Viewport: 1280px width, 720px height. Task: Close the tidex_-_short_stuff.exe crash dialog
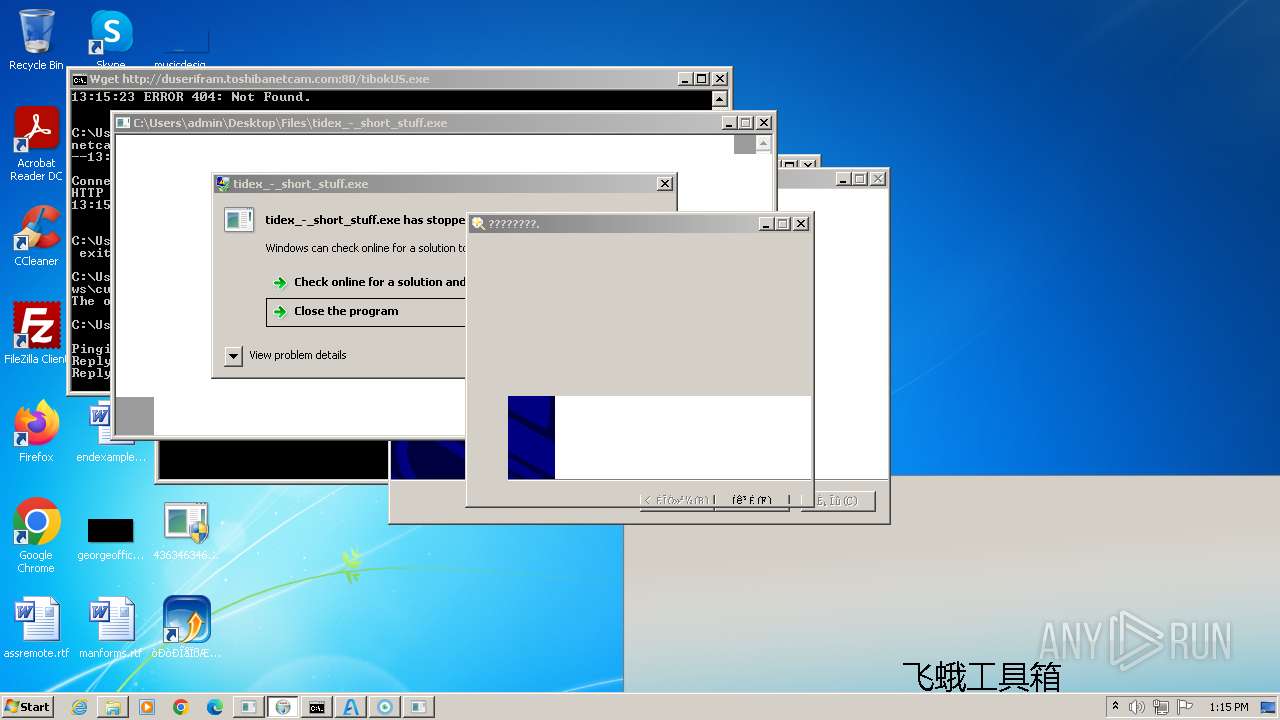[x=664, y=184]
